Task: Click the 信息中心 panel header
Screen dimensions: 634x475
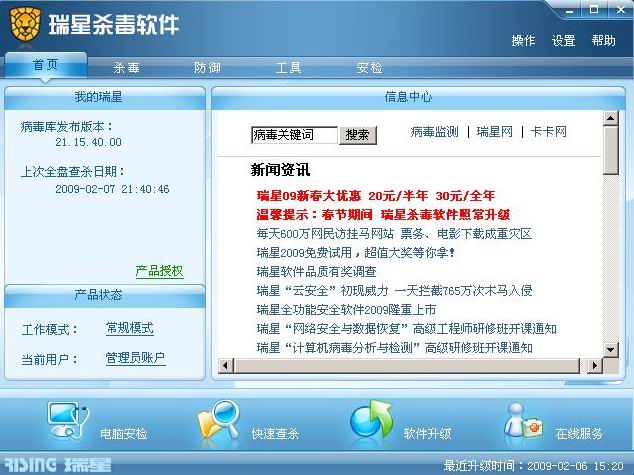Action: (x=418, y=97)
